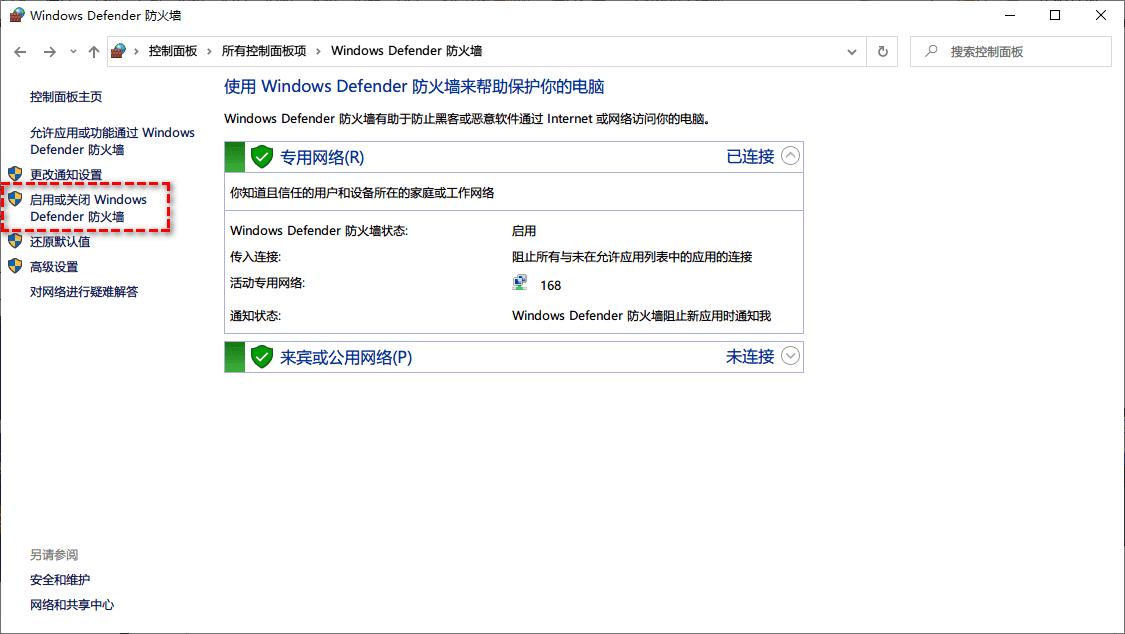Open 启用或关闭 Windows Defender 防火墙 link

click(x=88, y=208)
